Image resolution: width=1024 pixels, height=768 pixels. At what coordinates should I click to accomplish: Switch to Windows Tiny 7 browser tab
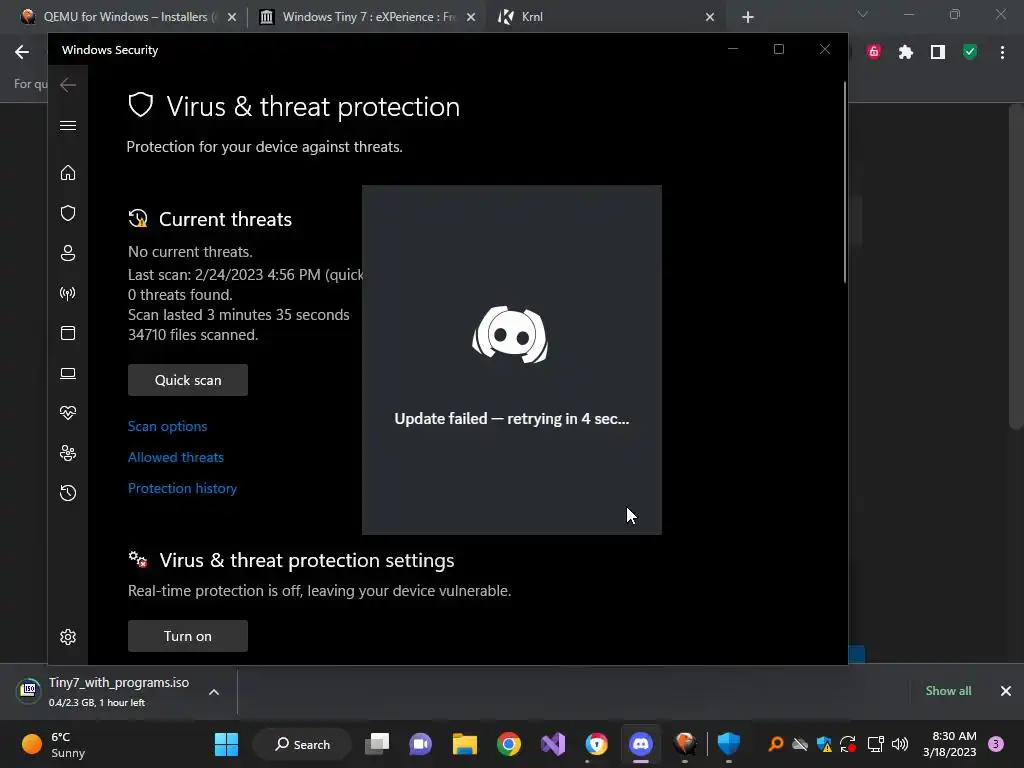click(366, 17)
